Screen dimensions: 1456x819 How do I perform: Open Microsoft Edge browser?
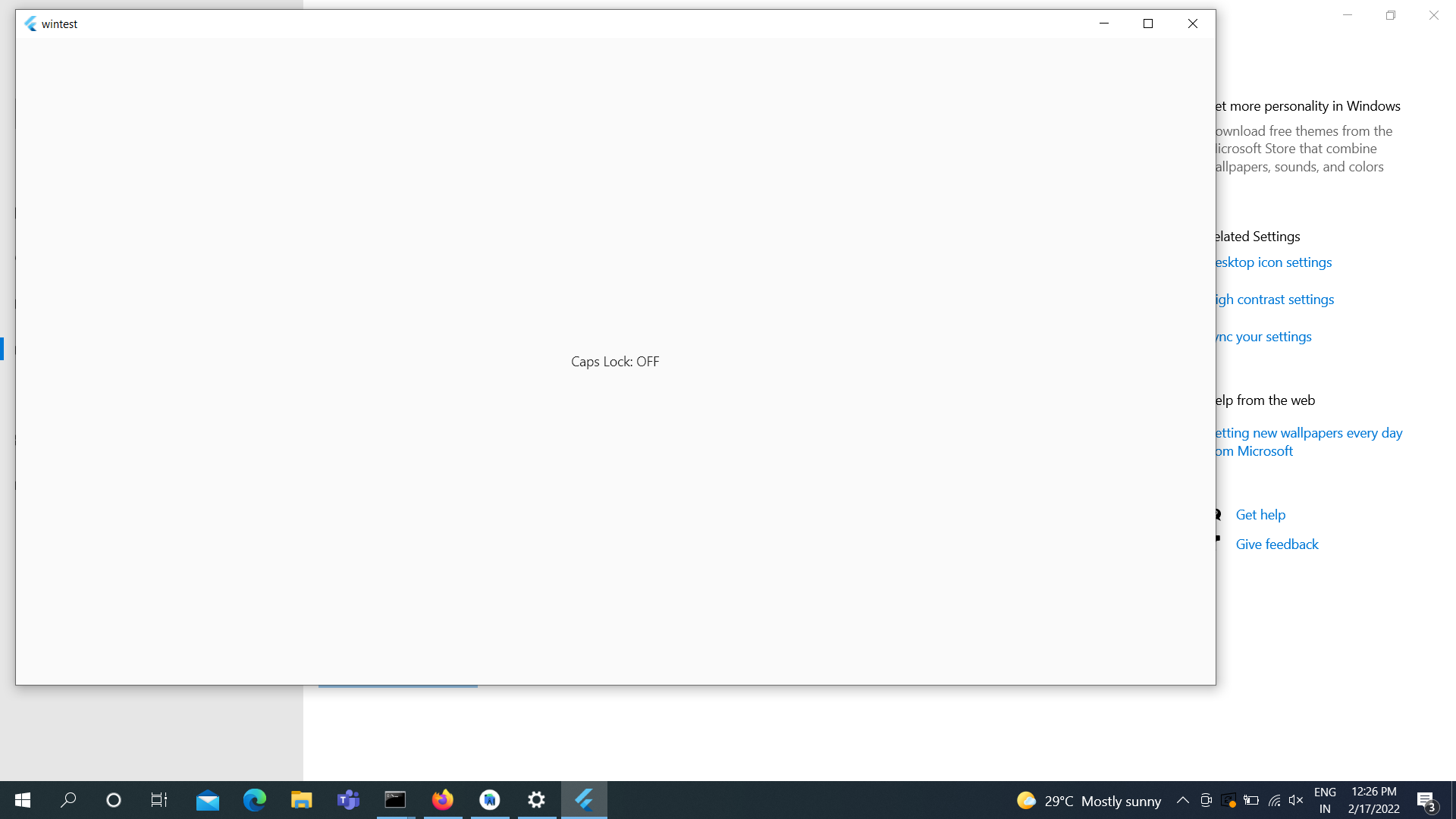pos(254,800)
